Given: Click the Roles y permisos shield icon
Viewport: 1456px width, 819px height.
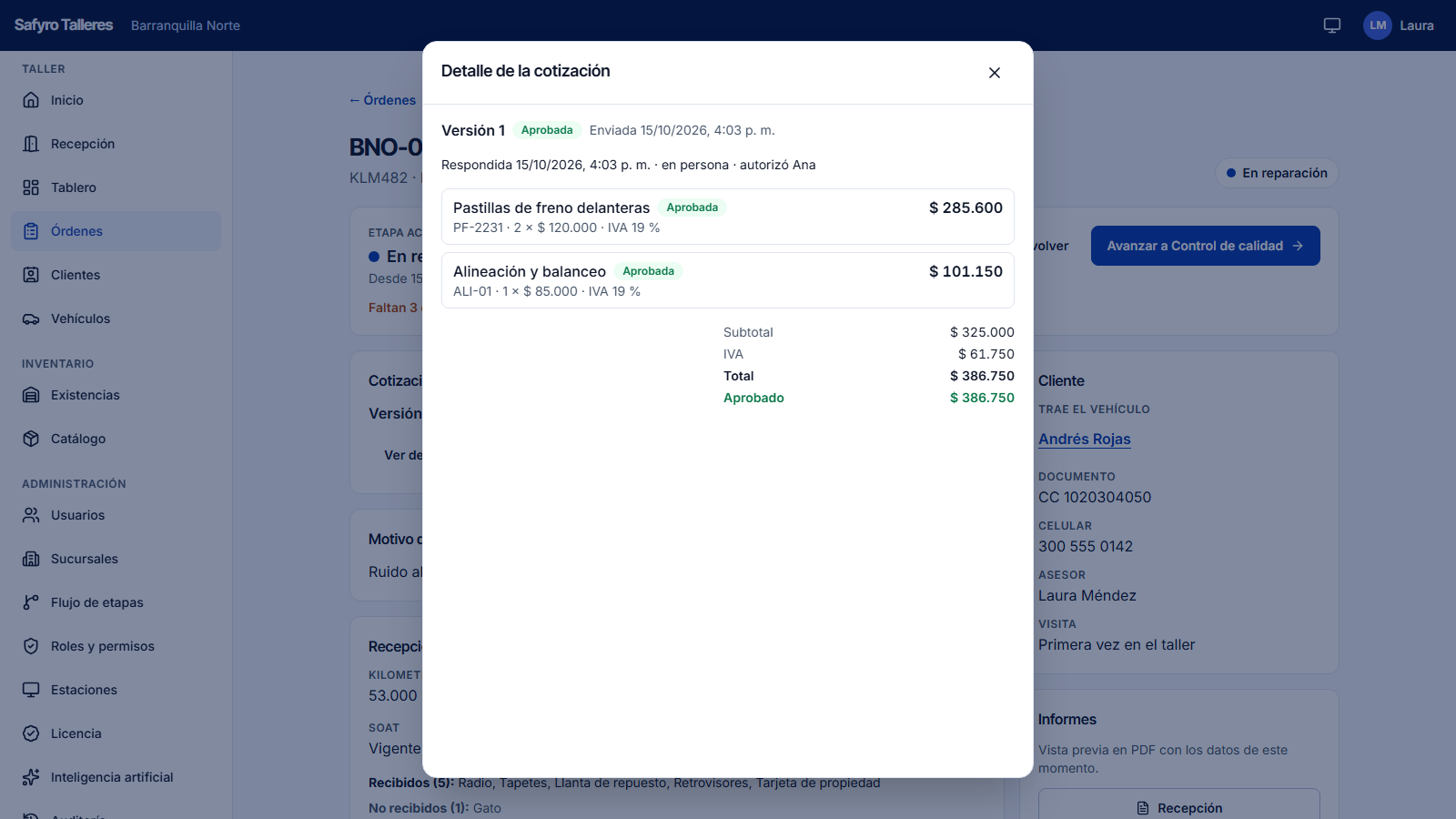Looking at the screenshot, I should [31, 646].
